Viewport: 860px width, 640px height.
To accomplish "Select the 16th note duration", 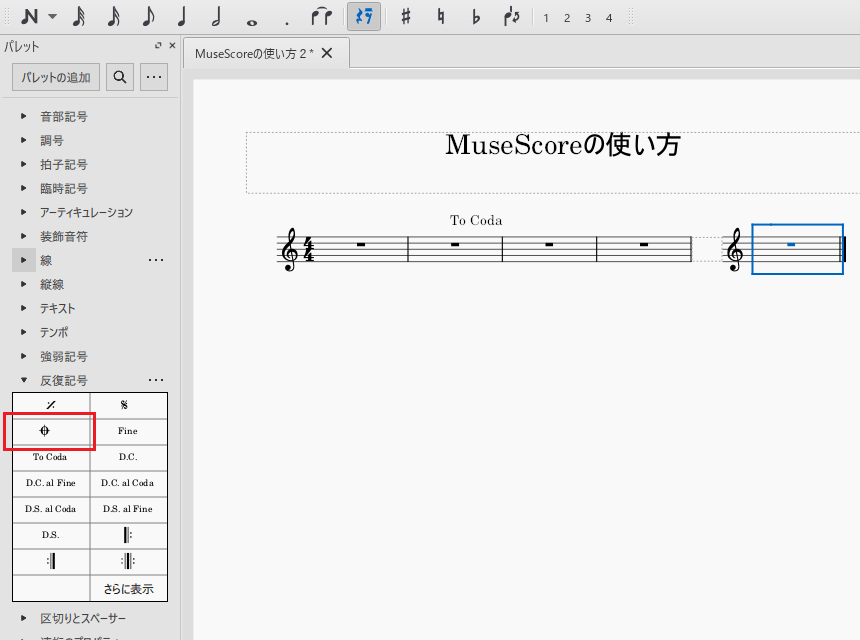I will (x=114, y=16).
